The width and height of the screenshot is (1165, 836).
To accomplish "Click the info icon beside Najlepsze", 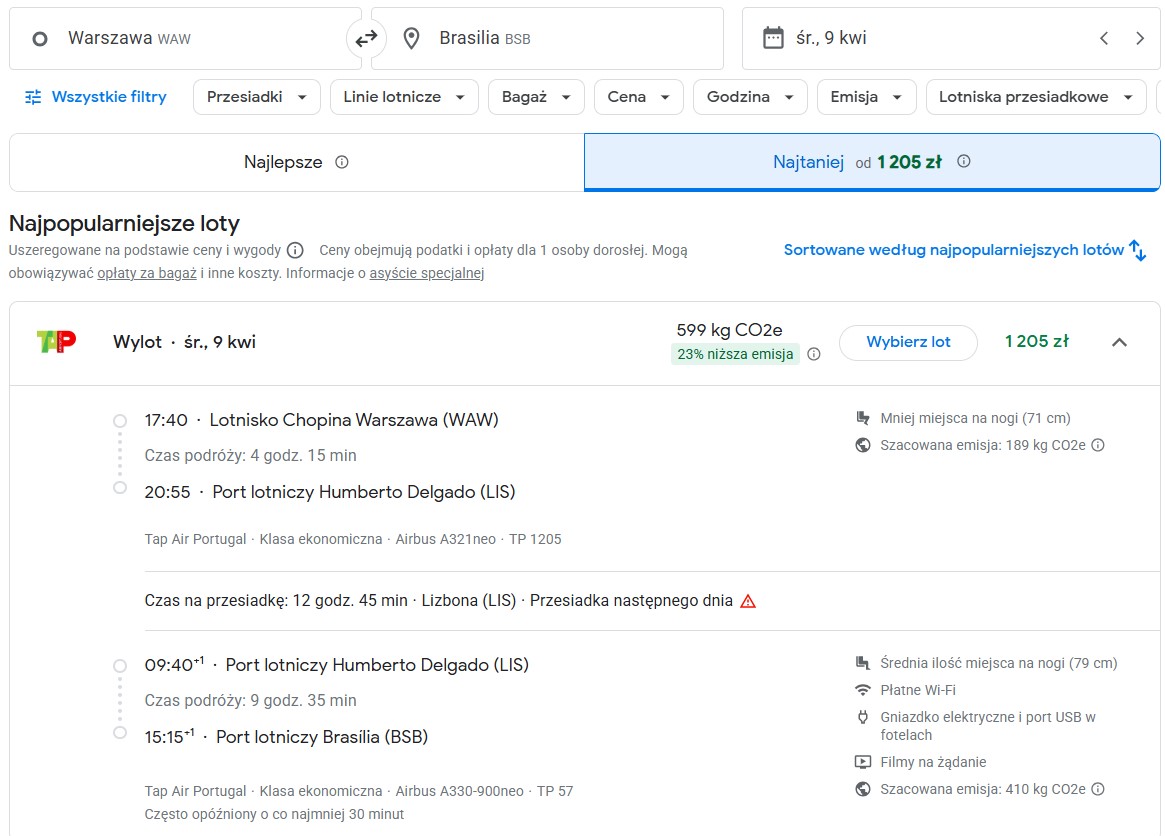I will 342,162.
